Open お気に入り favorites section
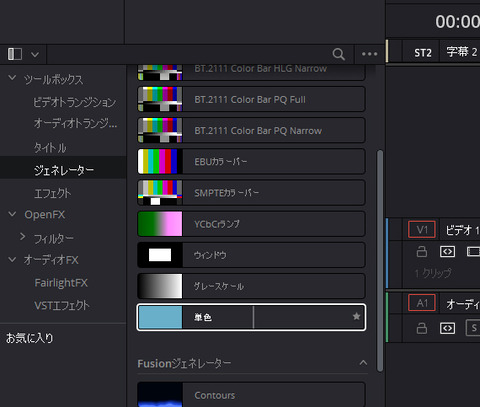Viewport: 480px width, 407px height. 30,338
